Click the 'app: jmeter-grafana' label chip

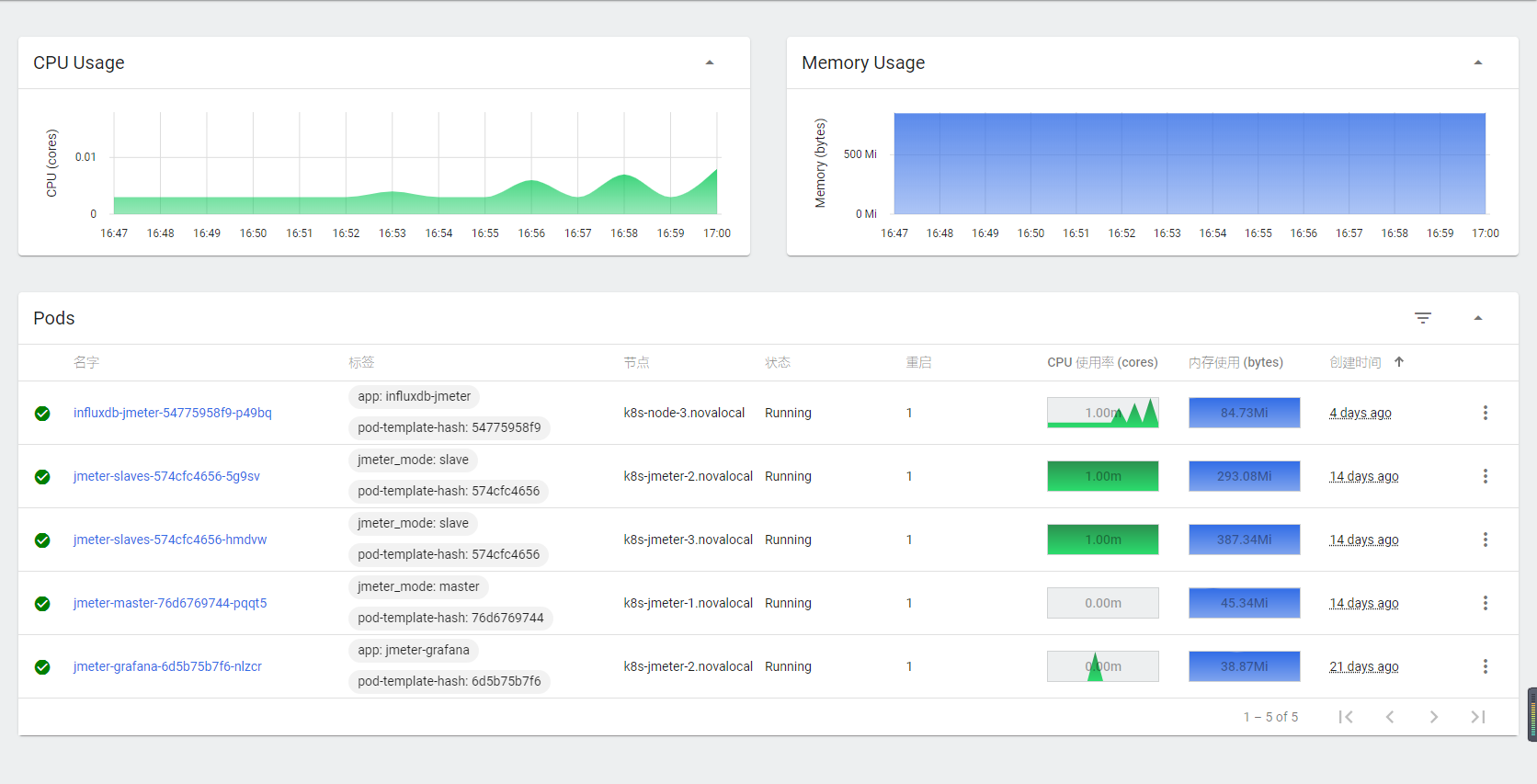tap(414, 650)
